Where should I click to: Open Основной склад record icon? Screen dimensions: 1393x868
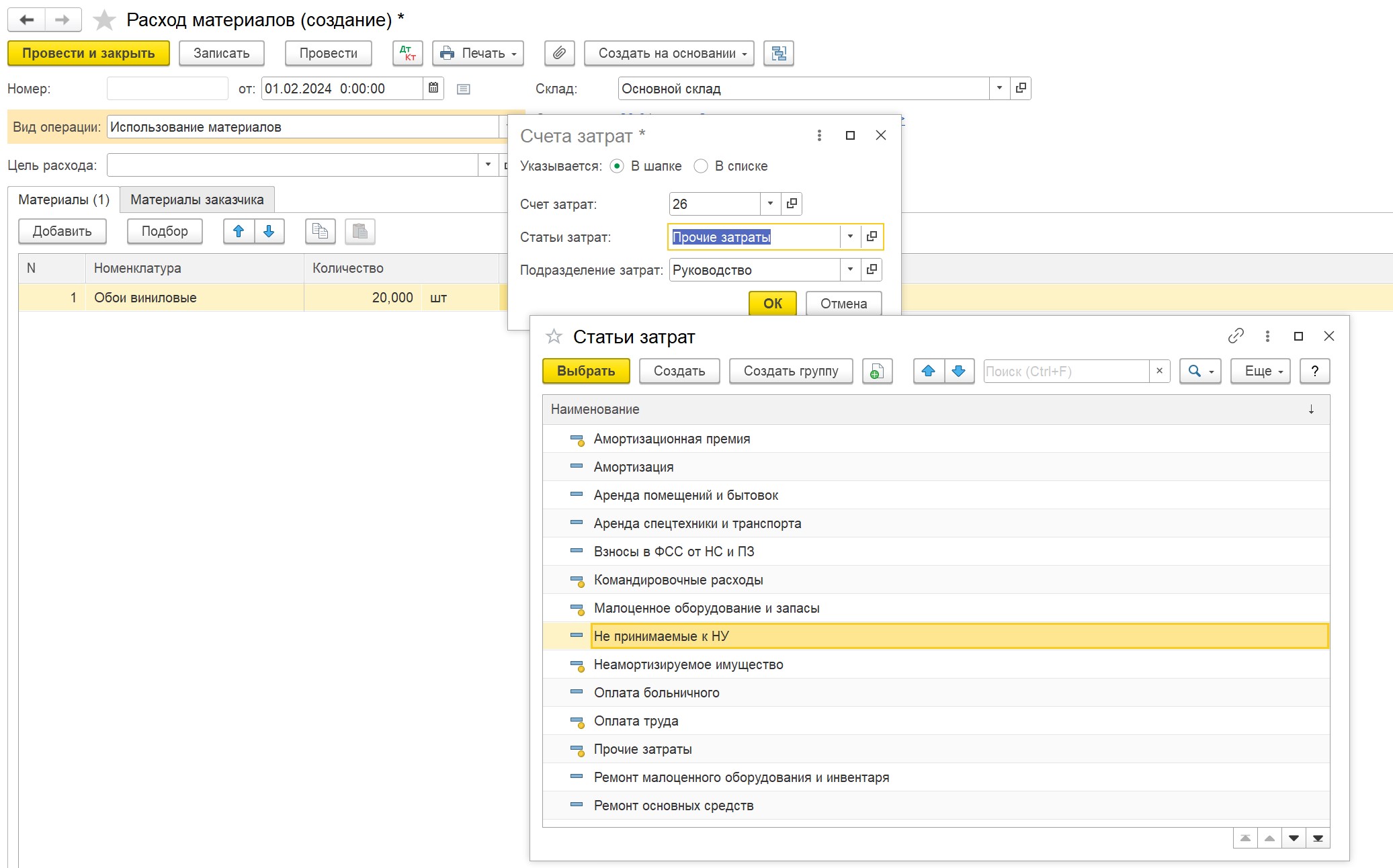point(1021,88)
